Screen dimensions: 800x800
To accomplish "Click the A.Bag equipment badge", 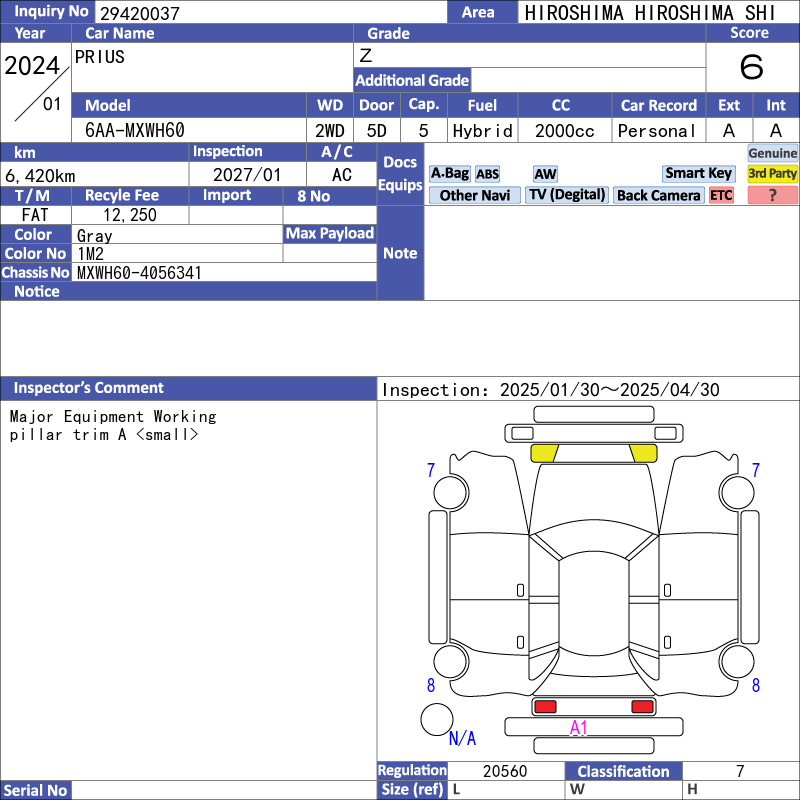I will tap(449, 174).
